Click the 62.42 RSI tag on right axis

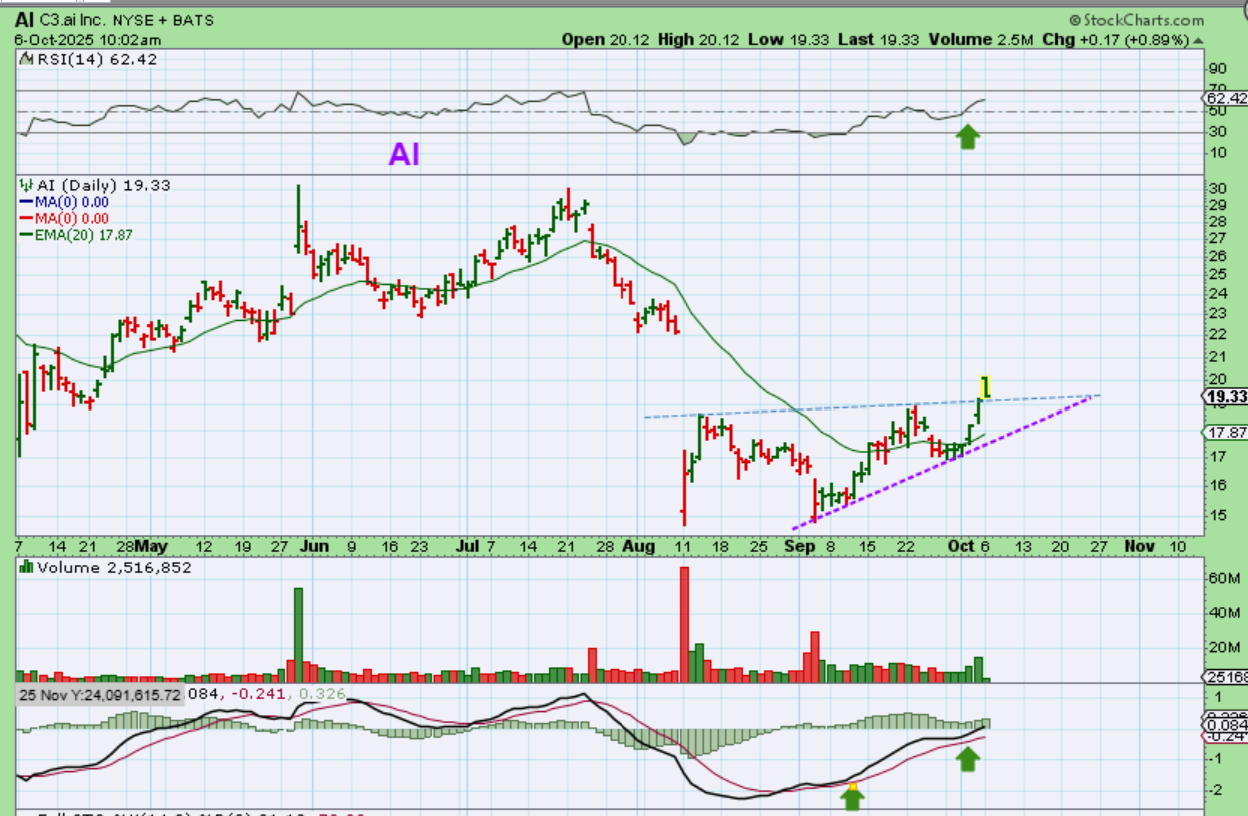pos(1227,98)
